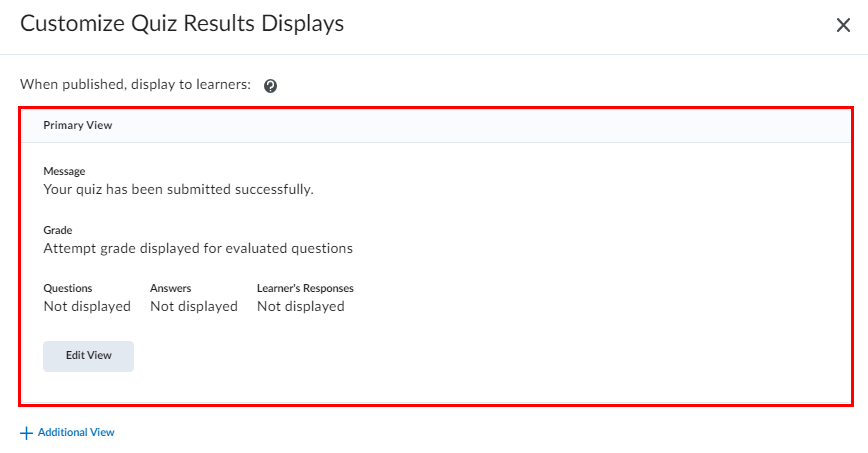868x453 pixels.
Task: Click the plus icon beside Additional View
Action: point(26,433)
